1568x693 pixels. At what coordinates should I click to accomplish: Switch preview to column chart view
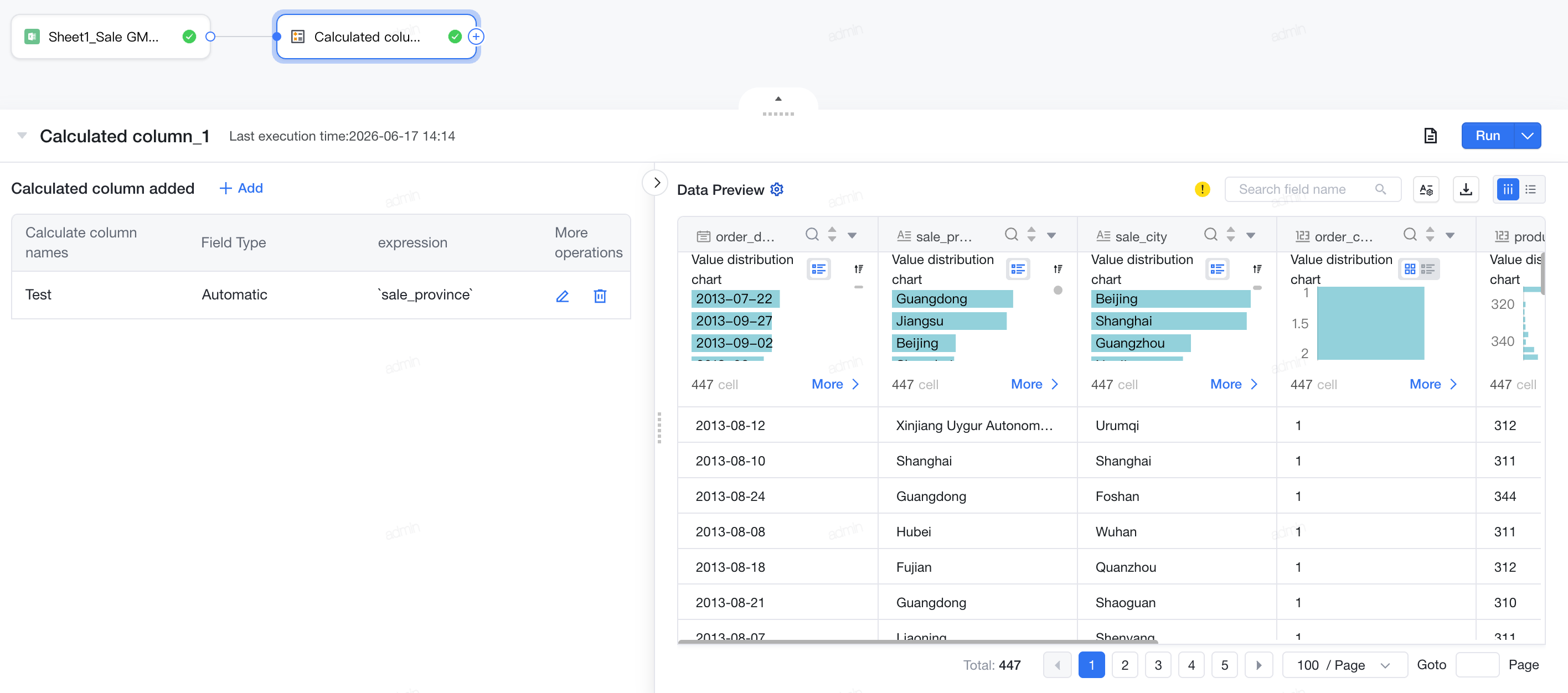click(1508, 189)
